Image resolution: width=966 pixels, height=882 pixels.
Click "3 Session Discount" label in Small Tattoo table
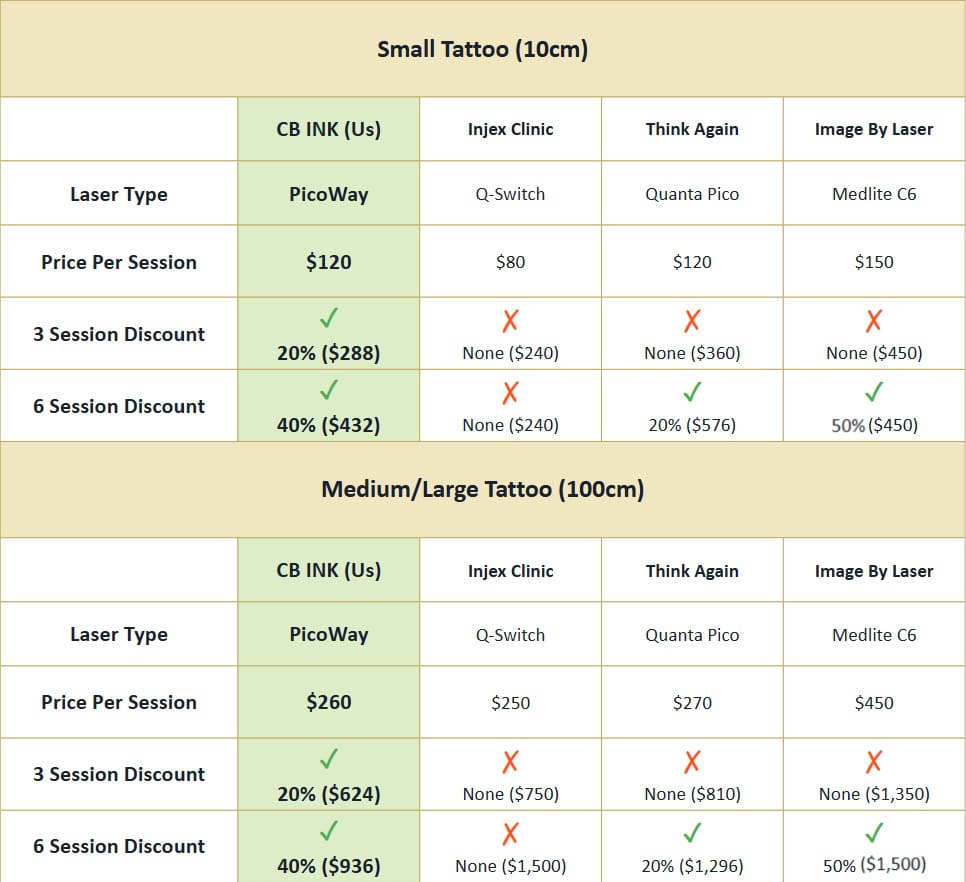[x=119, y=334]
